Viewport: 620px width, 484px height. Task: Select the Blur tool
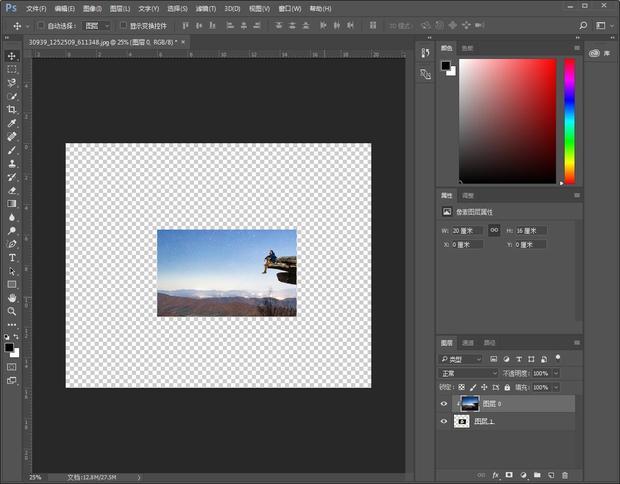pyautogui.click(x=12, y=217)
